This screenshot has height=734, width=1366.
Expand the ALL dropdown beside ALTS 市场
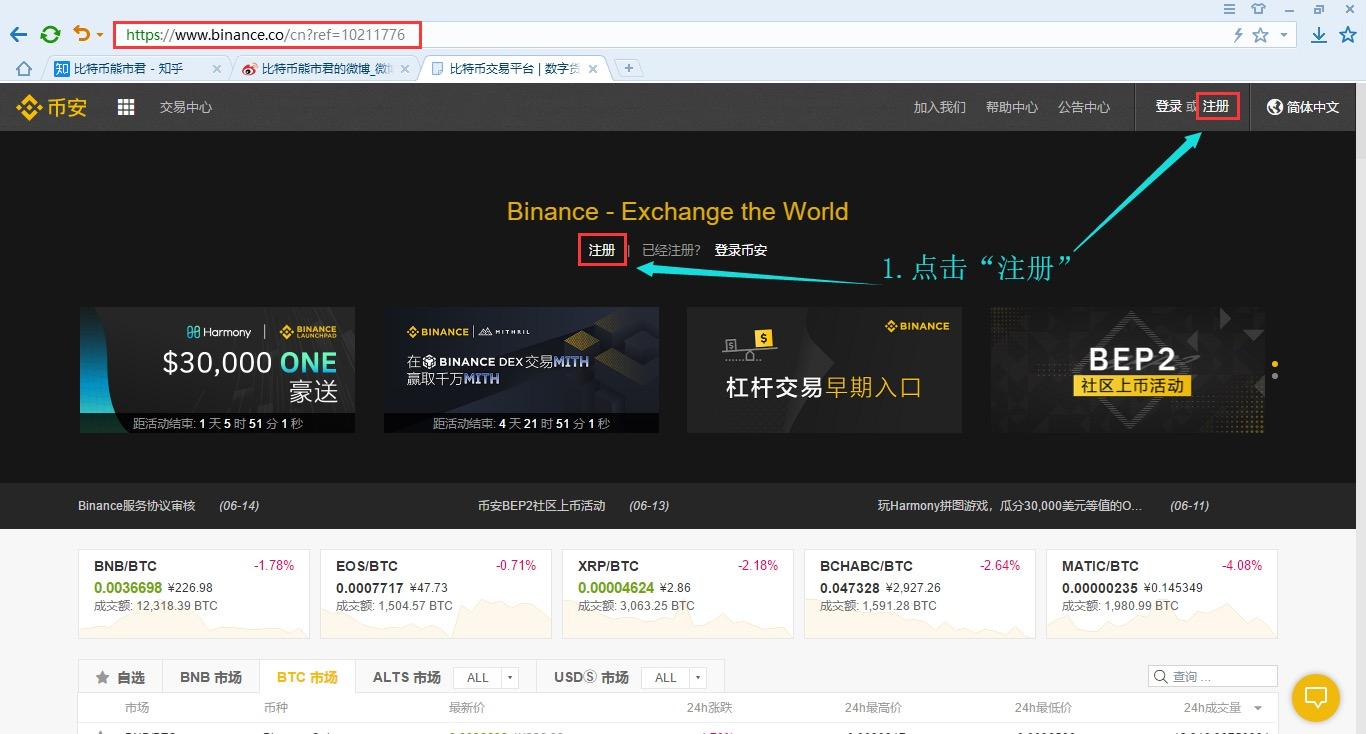[x=486, y=677]
